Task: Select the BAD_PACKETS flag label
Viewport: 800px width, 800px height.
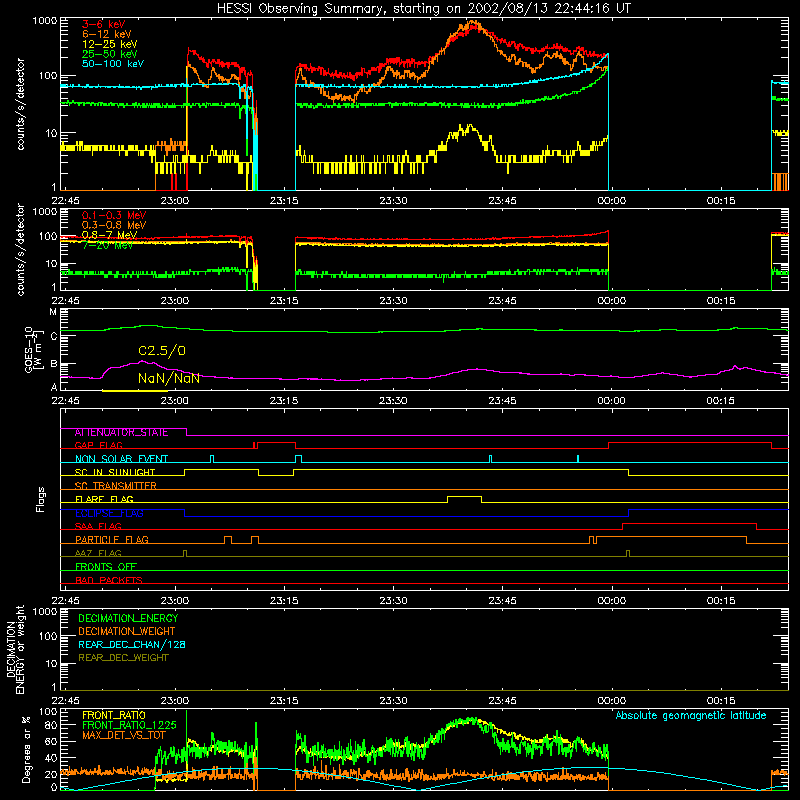Action: click(x=109, y=580)
